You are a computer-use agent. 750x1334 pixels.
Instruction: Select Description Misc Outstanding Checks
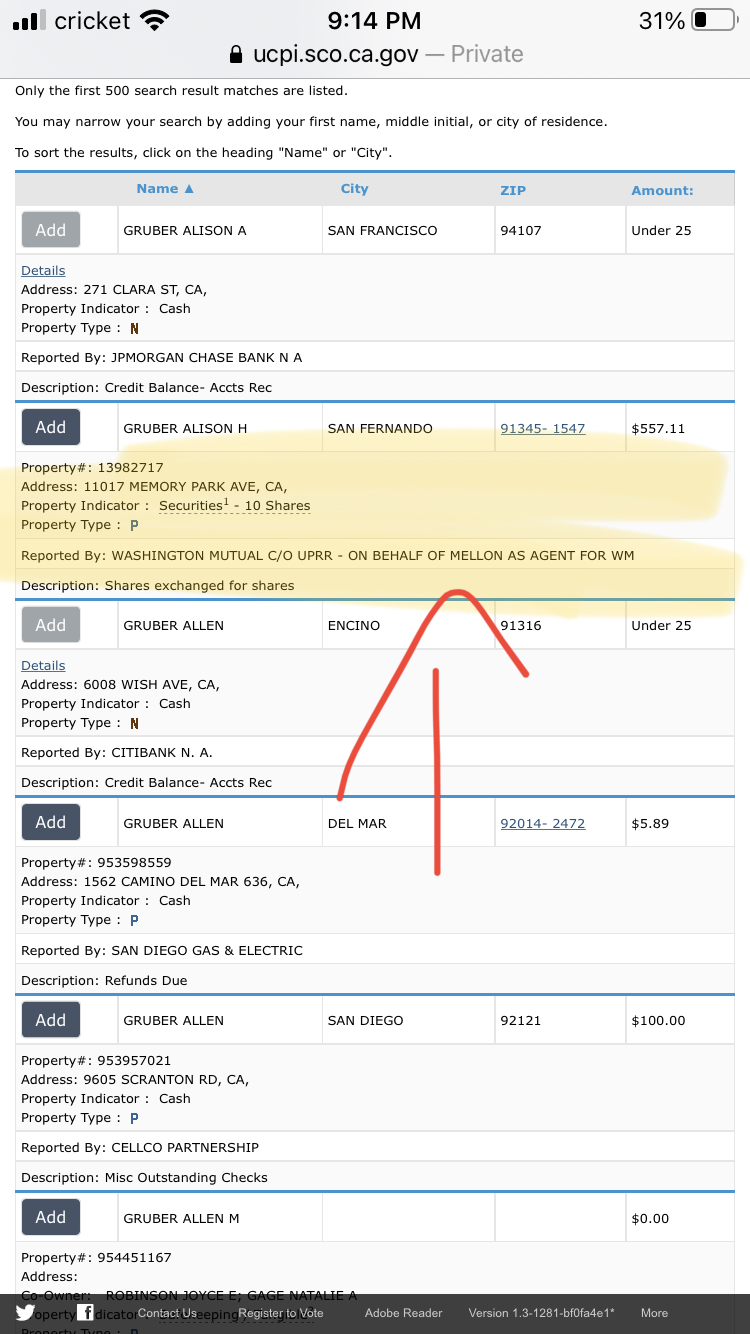click(144, 1177)
